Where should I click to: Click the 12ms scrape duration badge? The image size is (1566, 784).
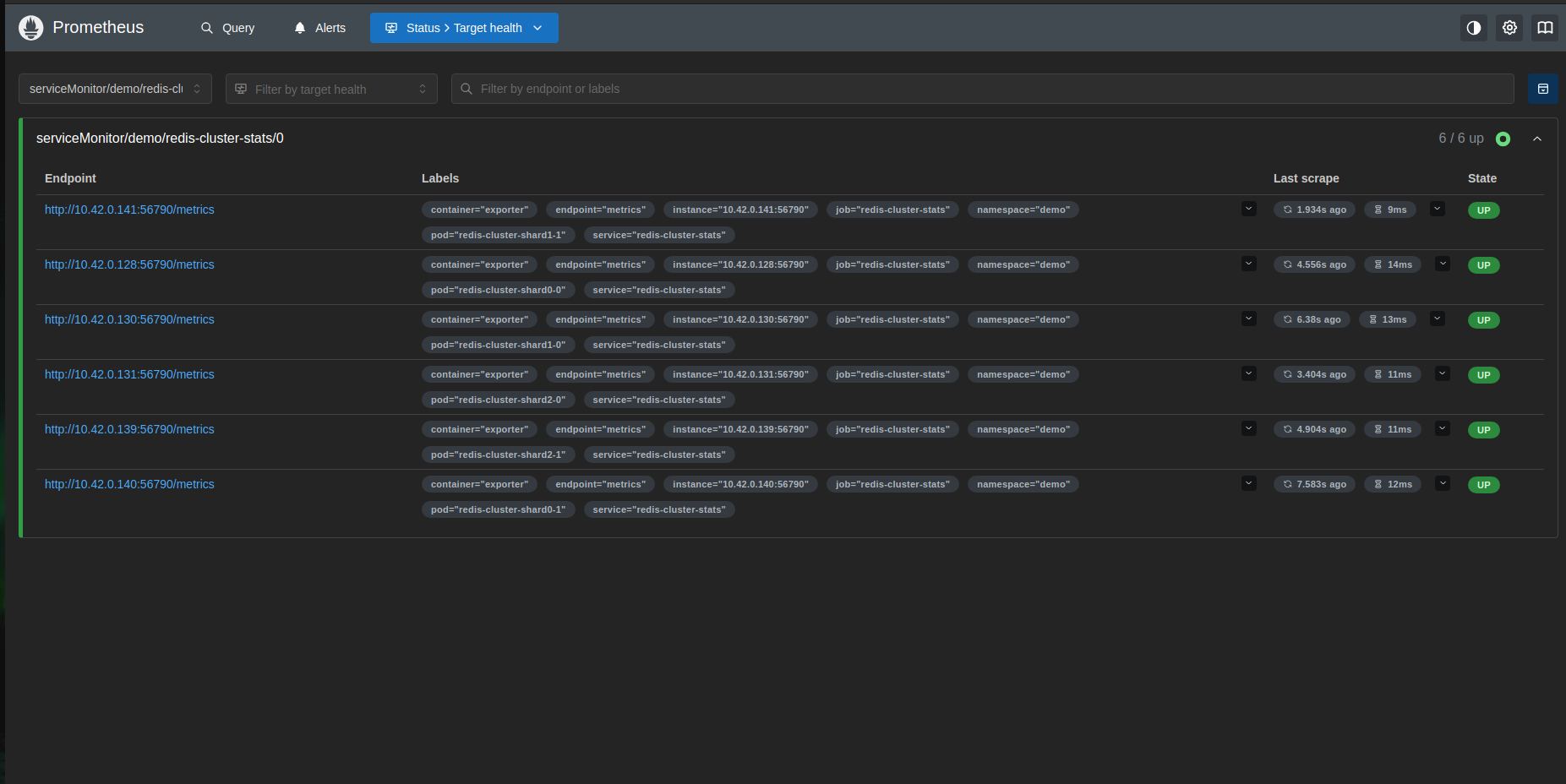coord(1393,484)
